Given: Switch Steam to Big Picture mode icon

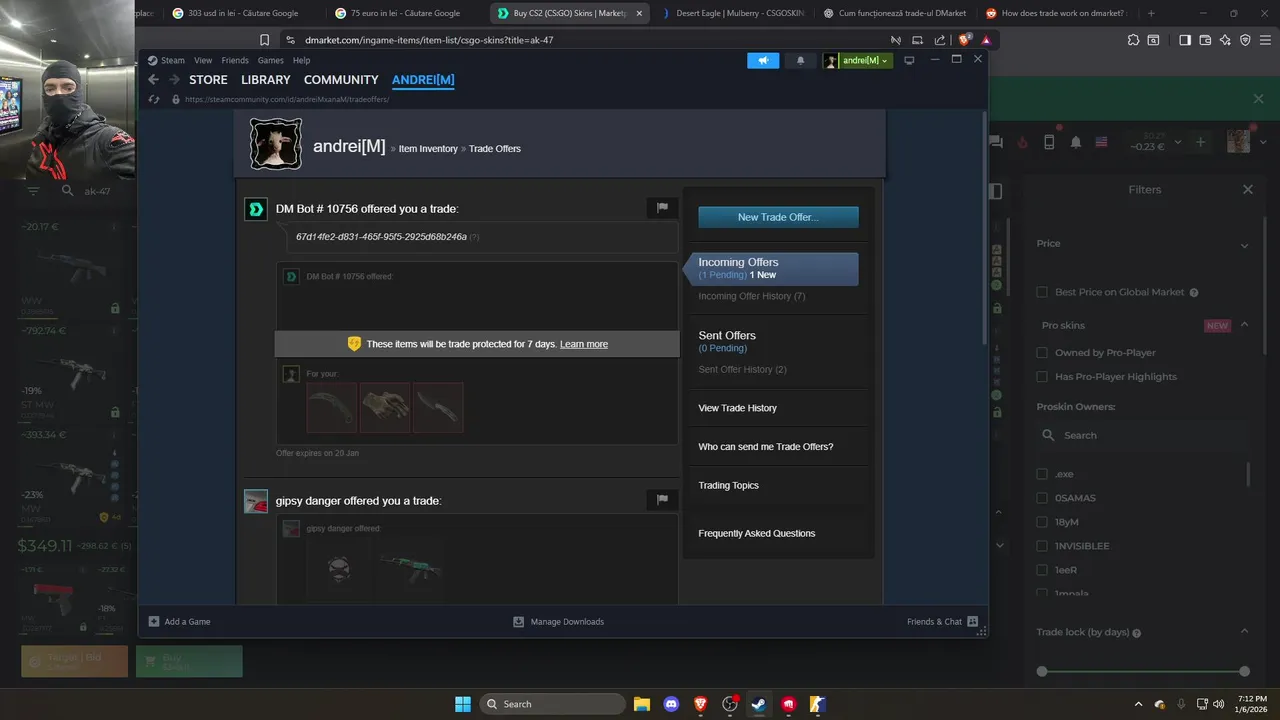Looking at the screenshot, I should tap(909, 61).
